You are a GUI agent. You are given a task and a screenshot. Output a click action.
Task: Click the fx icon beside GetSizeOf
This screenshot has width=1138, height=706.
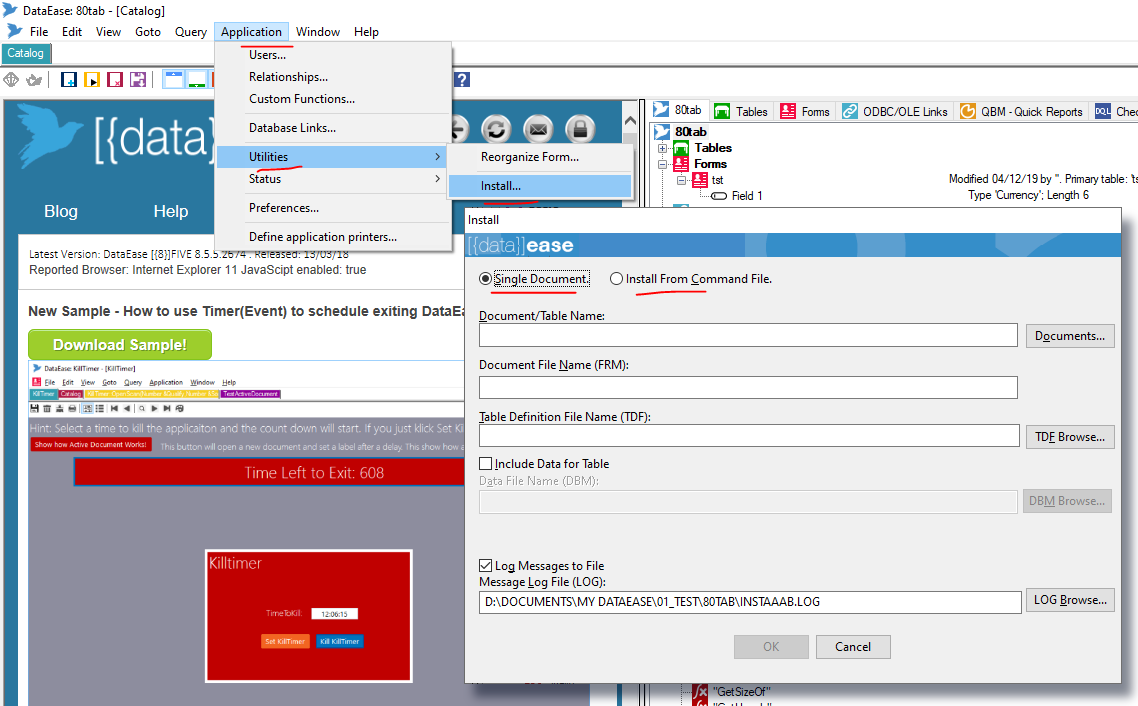click(x=700, y=692)
